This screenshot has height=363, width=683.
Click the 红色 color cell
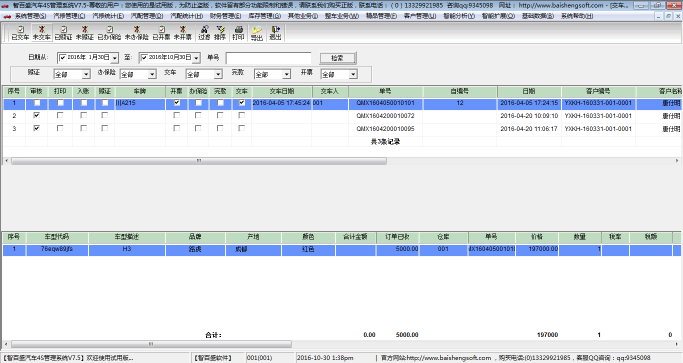[308, 249]
